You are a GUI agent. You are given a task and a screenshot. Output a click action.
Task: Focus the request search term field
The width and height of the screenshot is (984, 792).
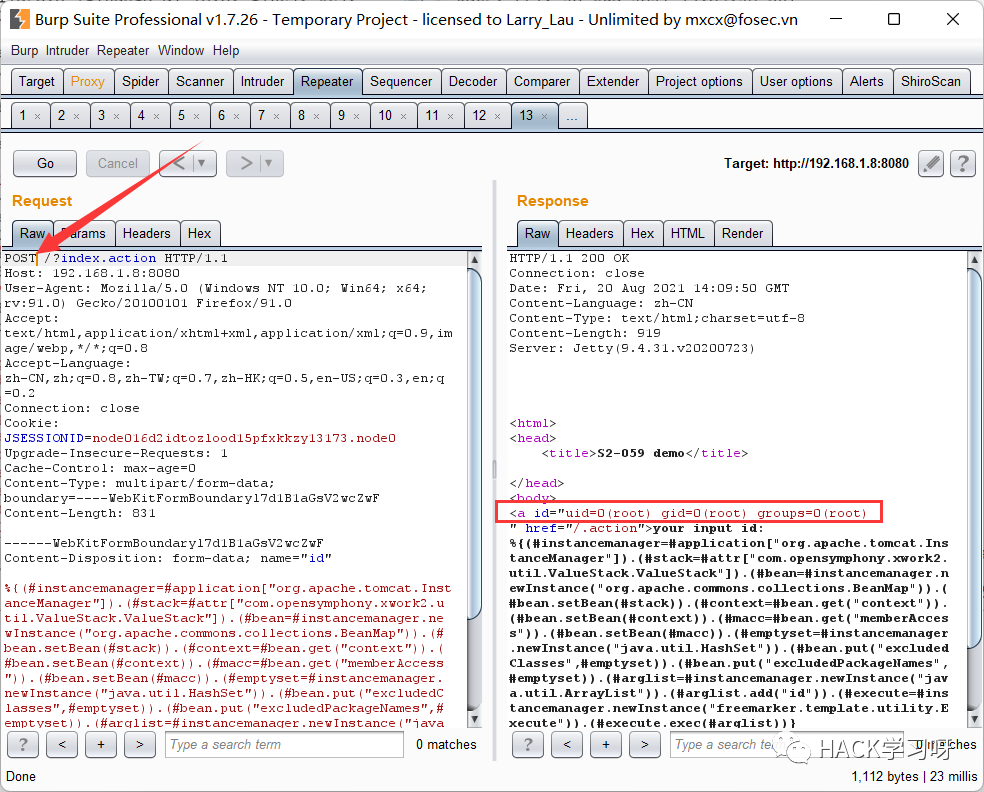(284, 745)
